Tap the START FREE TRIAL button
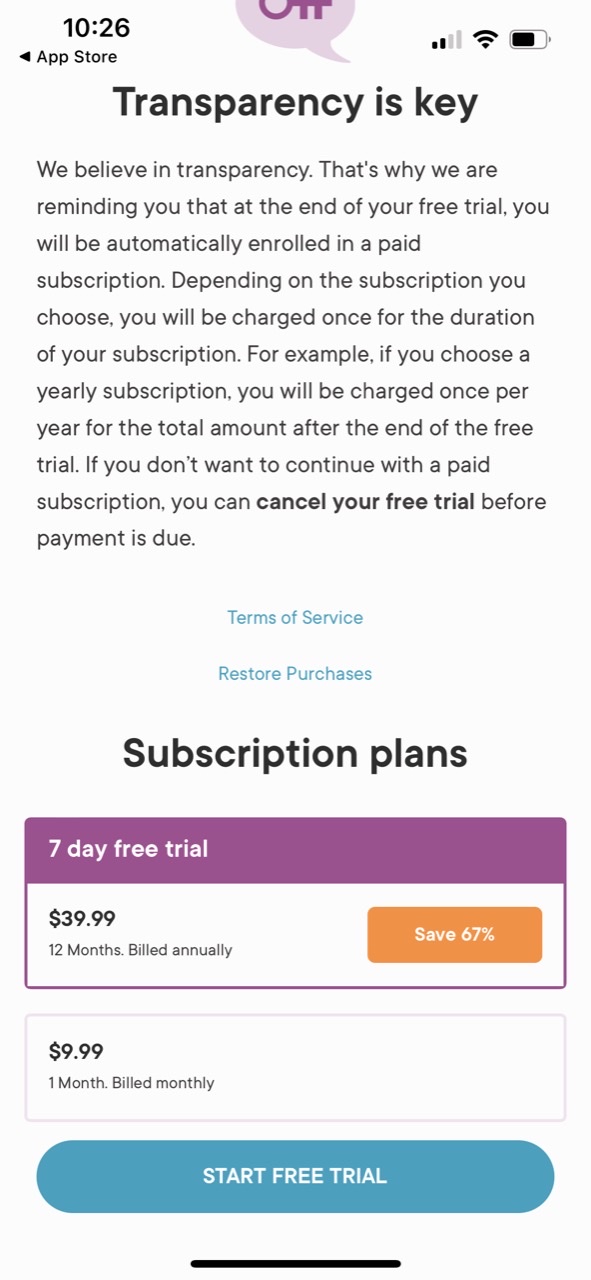Image resolution: width=591 pixels, height=1280 pixels. 295,1176
